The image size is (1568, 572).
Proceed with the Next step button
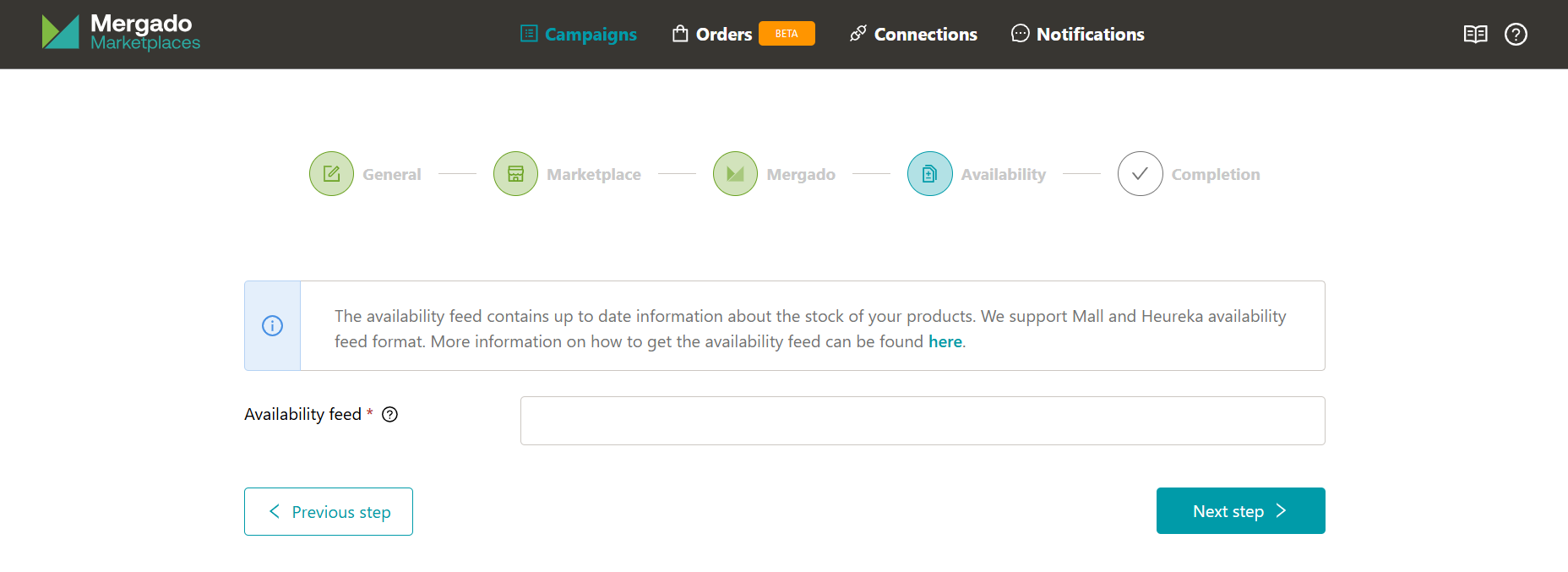(1240, 510)
